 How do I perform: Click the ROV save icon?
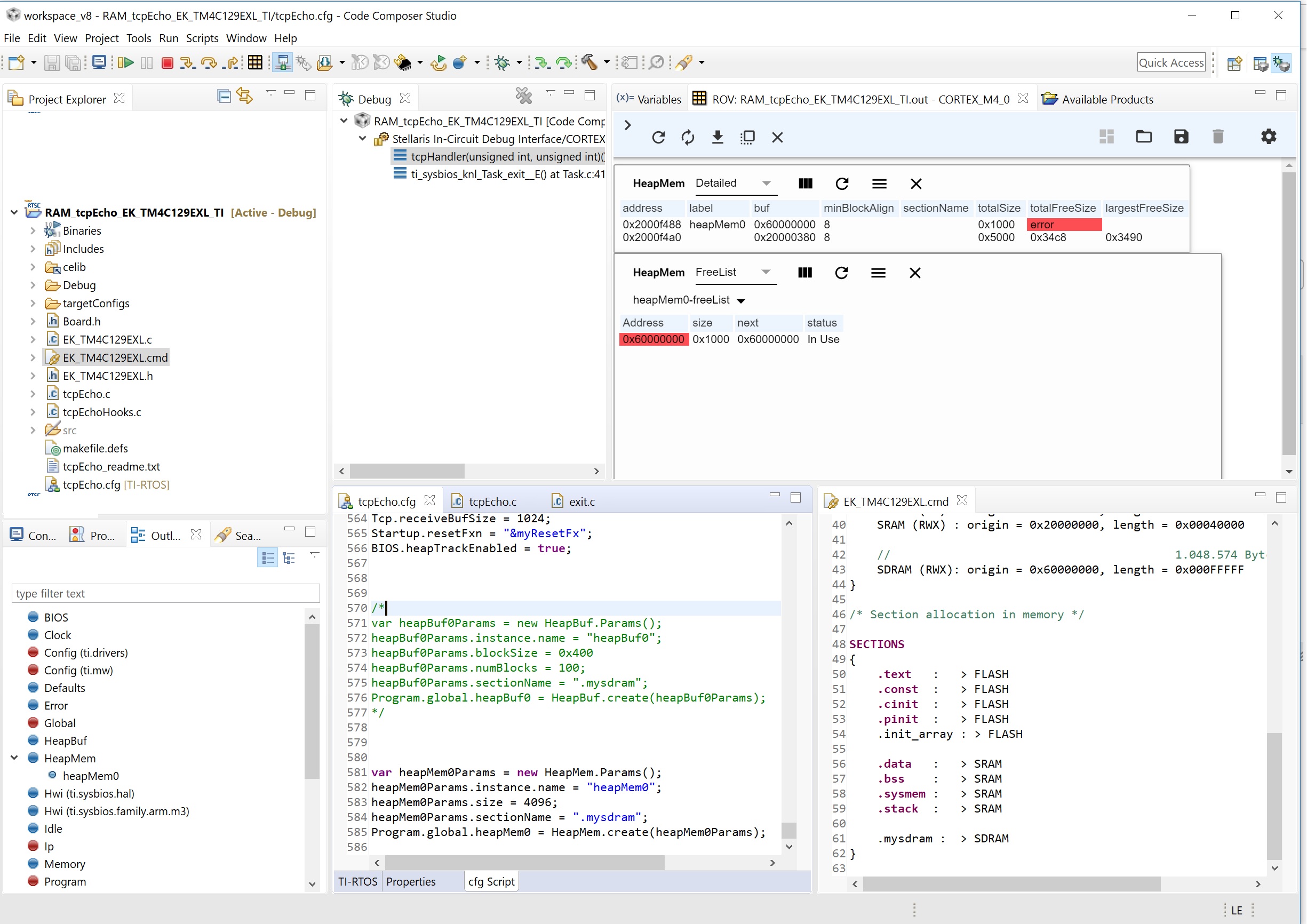pos(1181,137)
